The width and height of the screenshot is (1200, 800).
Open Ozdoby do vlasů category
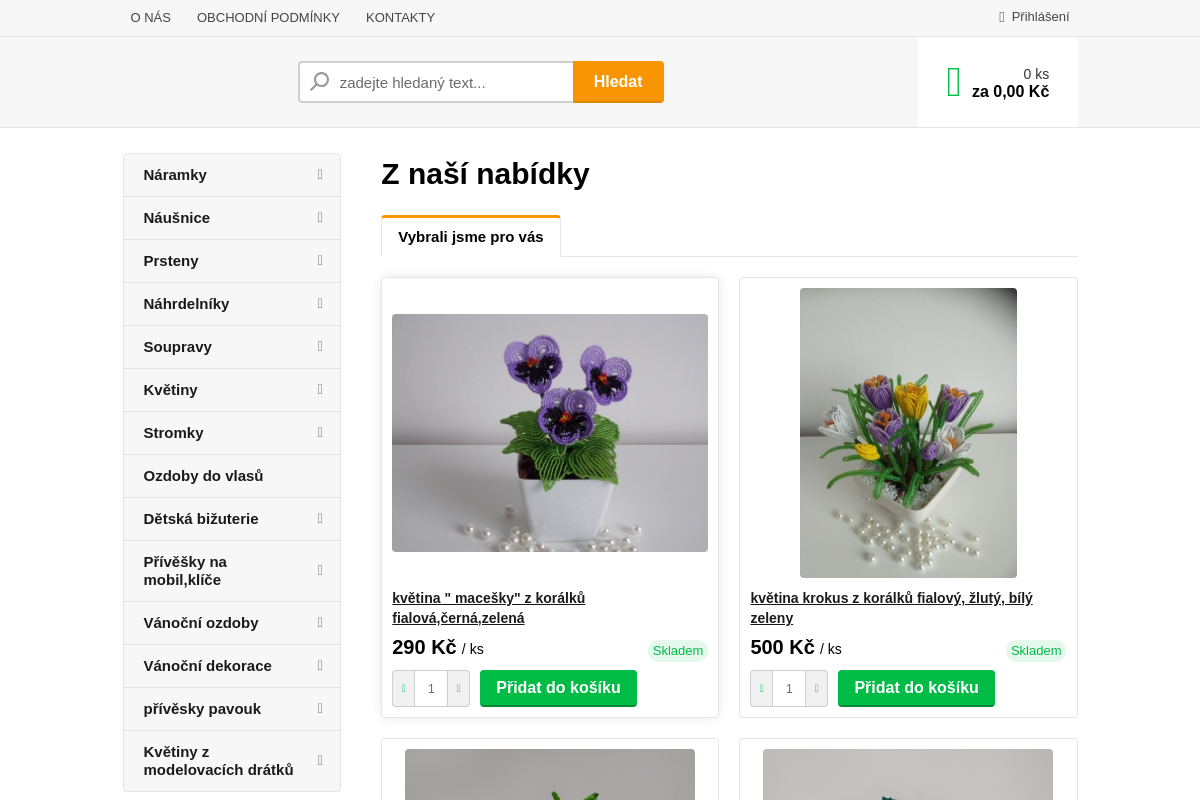(x=203, y=476)
